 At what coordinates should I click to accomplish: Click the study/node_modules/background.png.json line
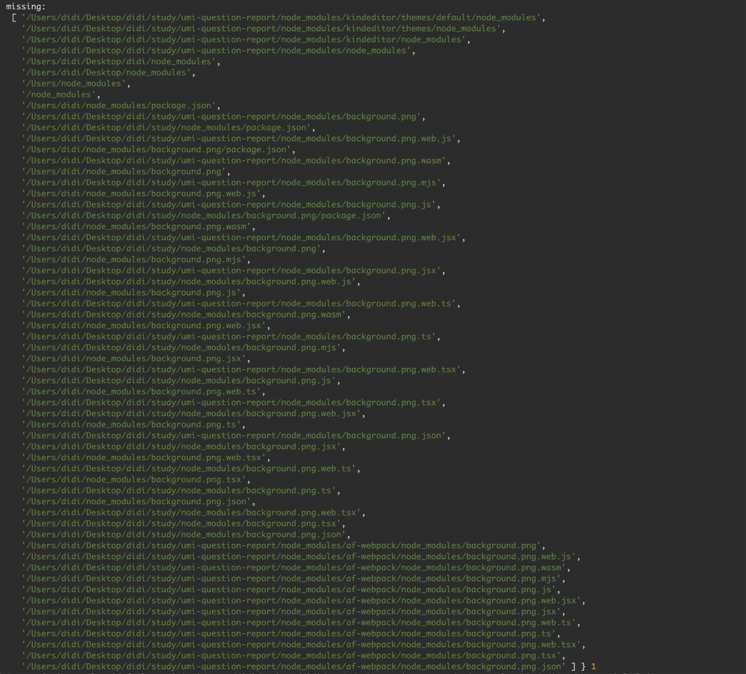pos(186,535)
